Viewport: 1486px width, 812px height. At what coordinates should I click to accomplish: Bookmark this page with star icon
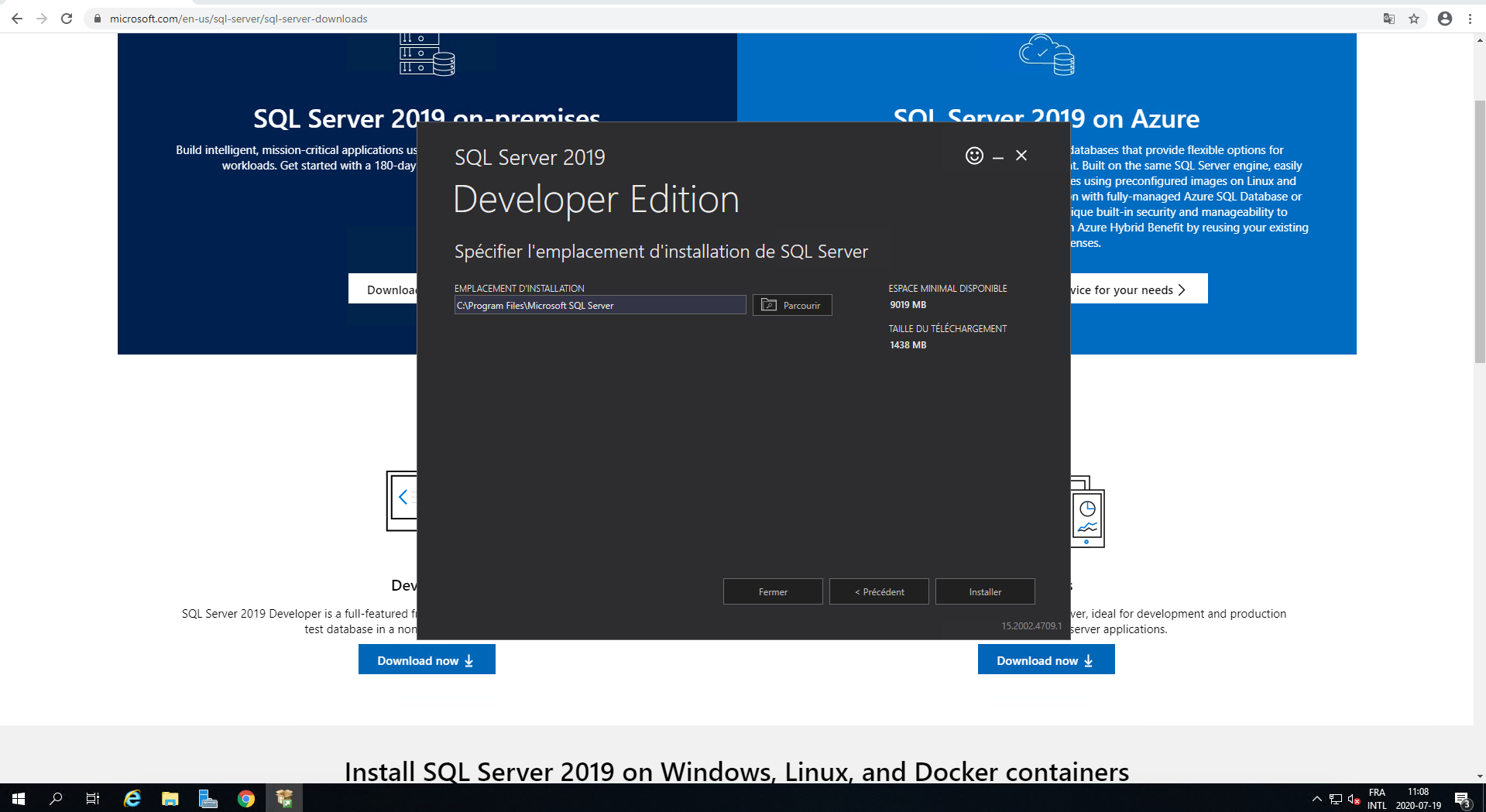pos(1414,19)
